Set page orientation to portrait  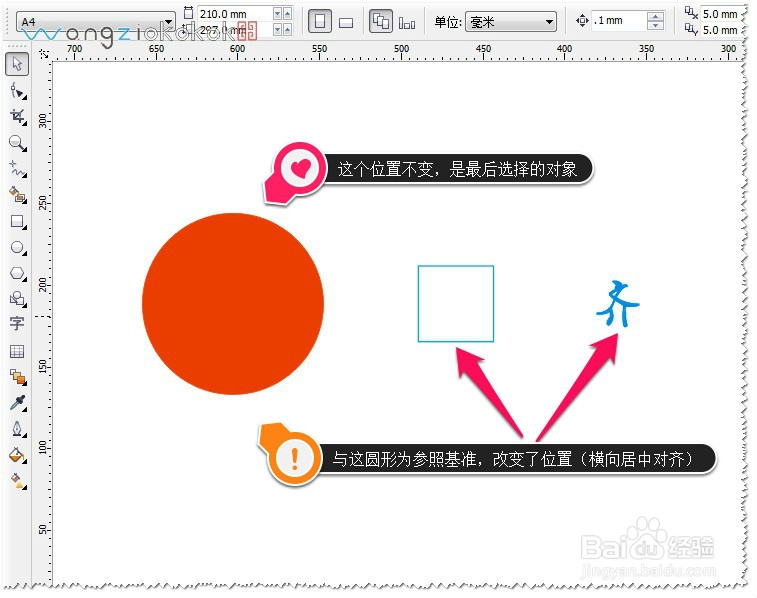pyautogui.click(x=320, y=22)
